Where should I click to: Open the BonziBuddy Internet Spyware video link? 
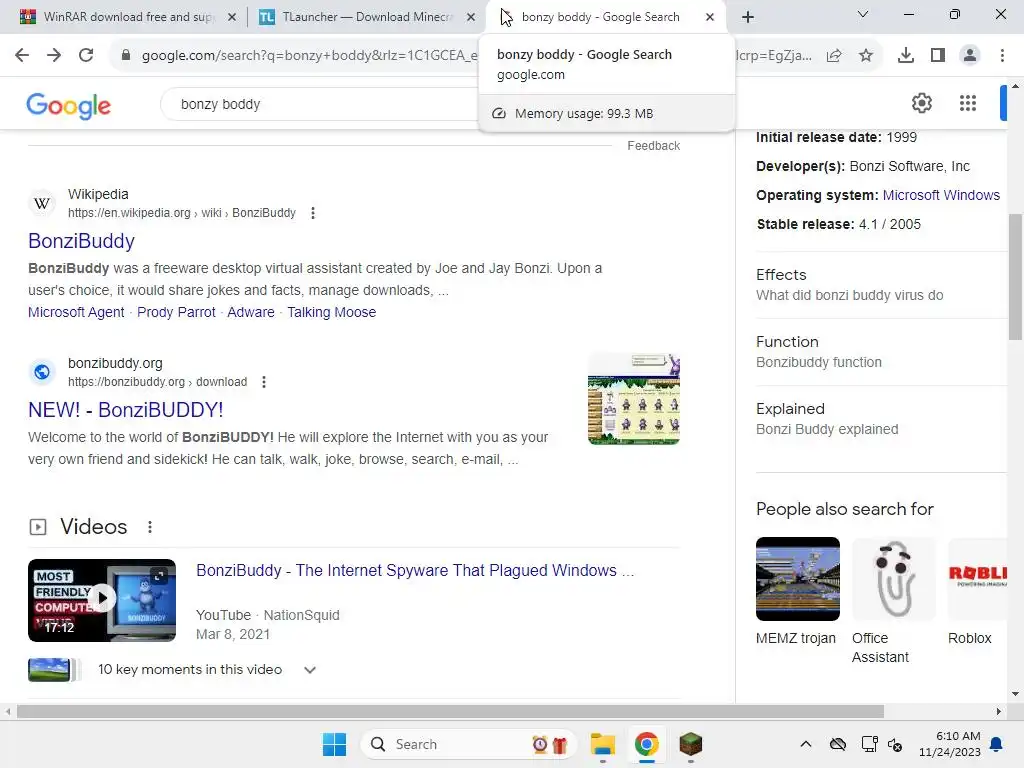click(415, 571)
